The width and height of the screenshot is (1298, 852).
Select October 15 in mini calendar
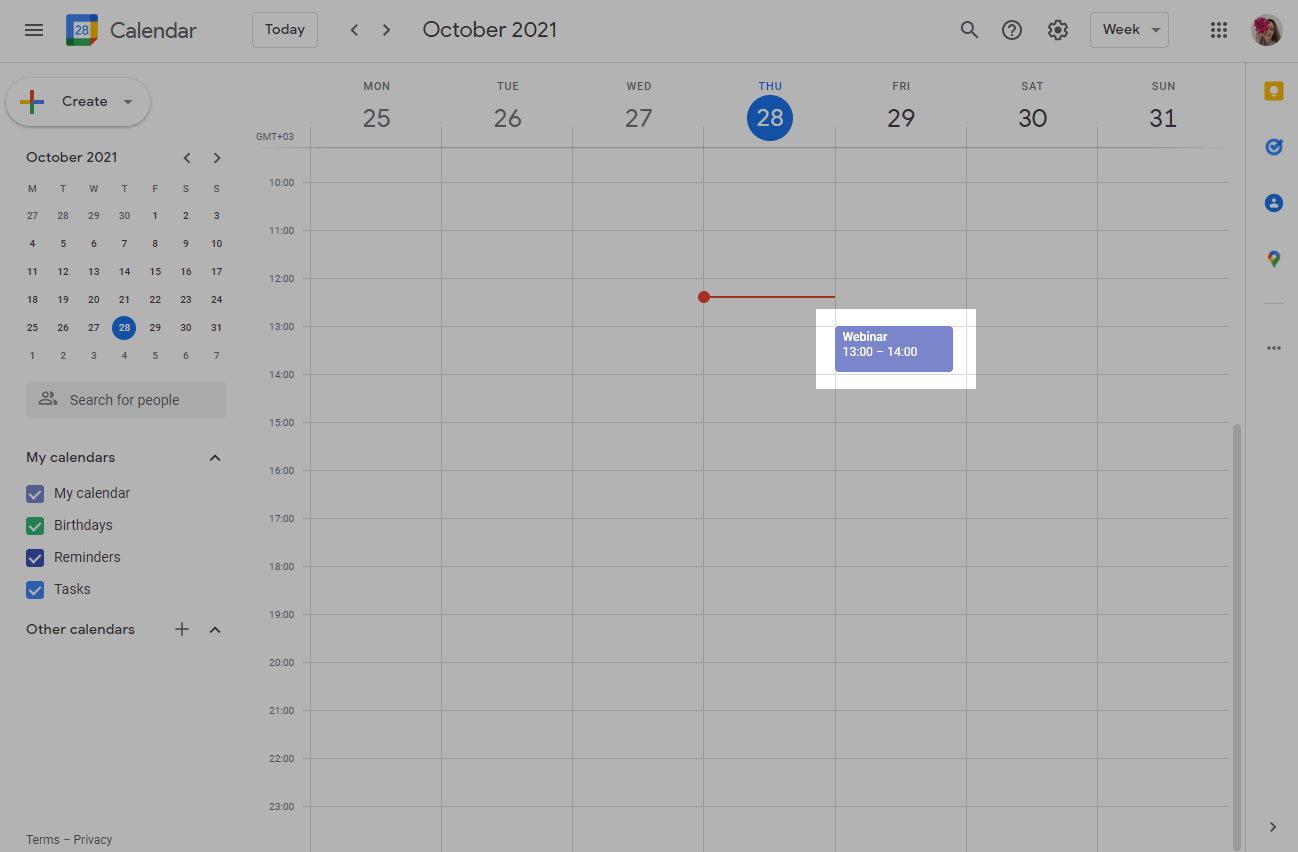click(155, 272)
